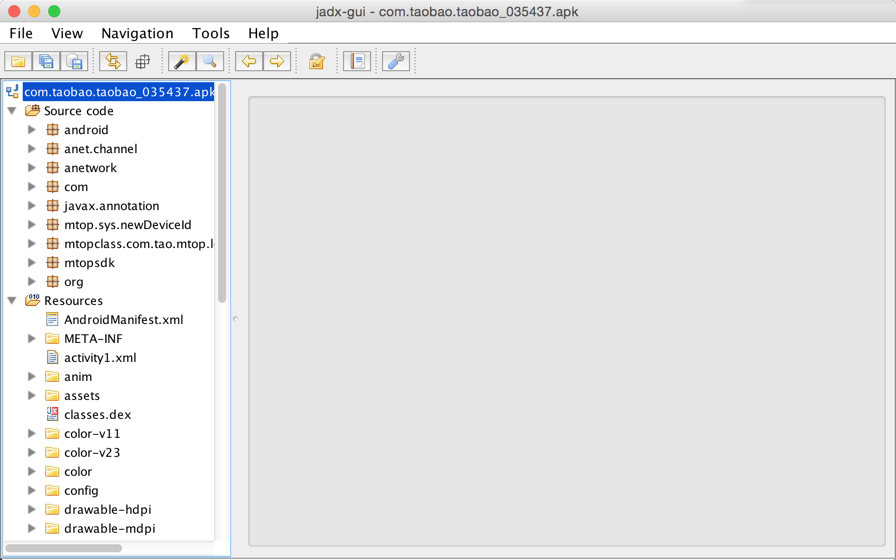Click the Export as gradle project icon
The height and width of the screenshot is (560, 896).
click(x=74, y=61)
